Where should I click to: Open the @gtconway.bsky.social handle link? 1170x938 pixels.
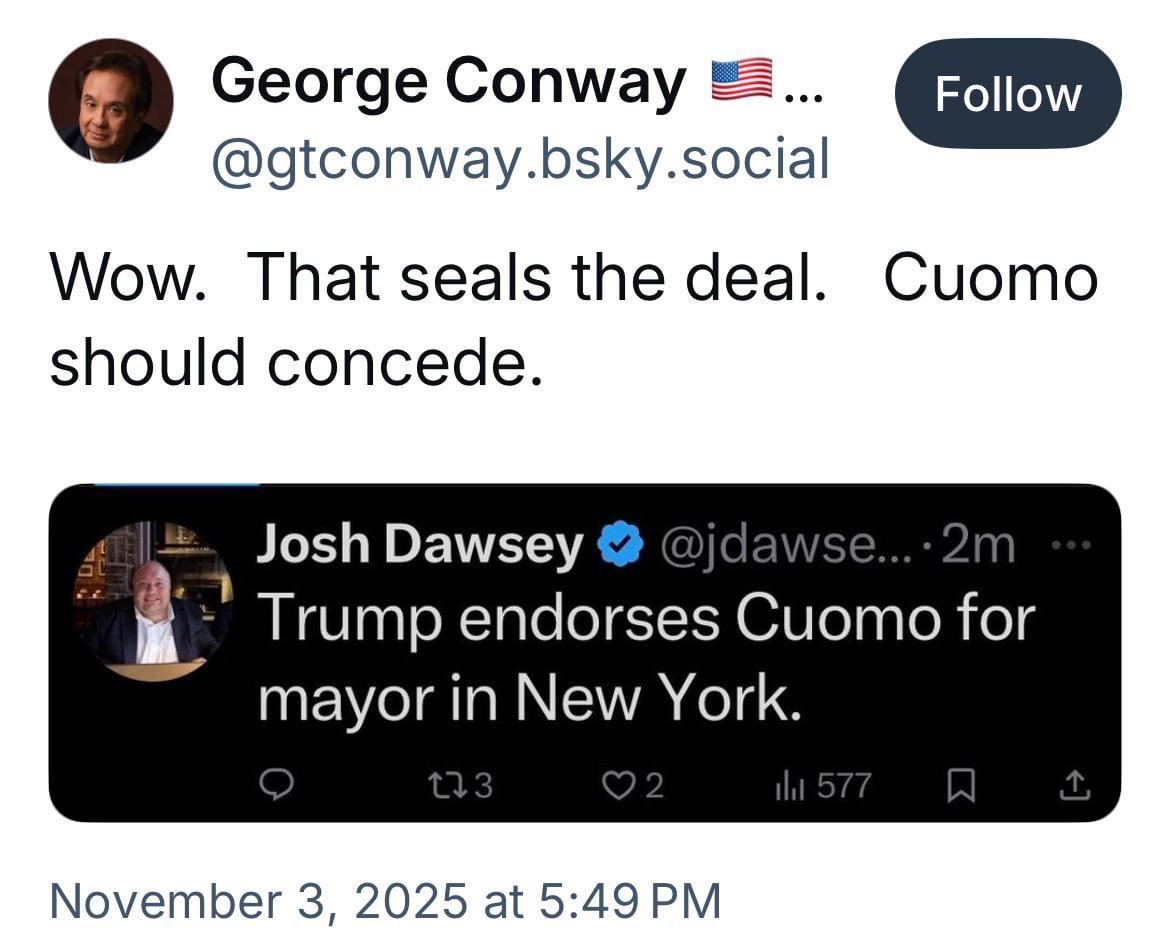point(519,159)
